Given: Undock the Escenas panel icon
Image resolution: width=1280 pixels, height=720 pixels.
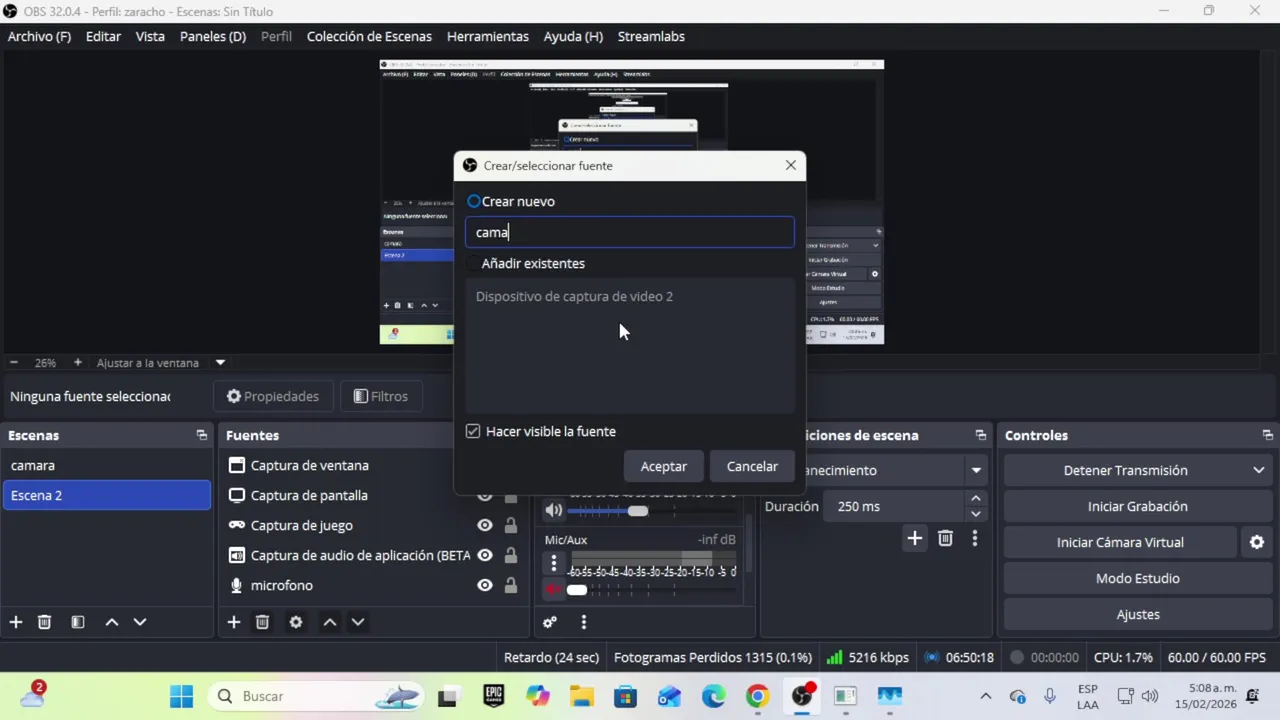Looking at the screenshot, I should (x=202, y=435).
